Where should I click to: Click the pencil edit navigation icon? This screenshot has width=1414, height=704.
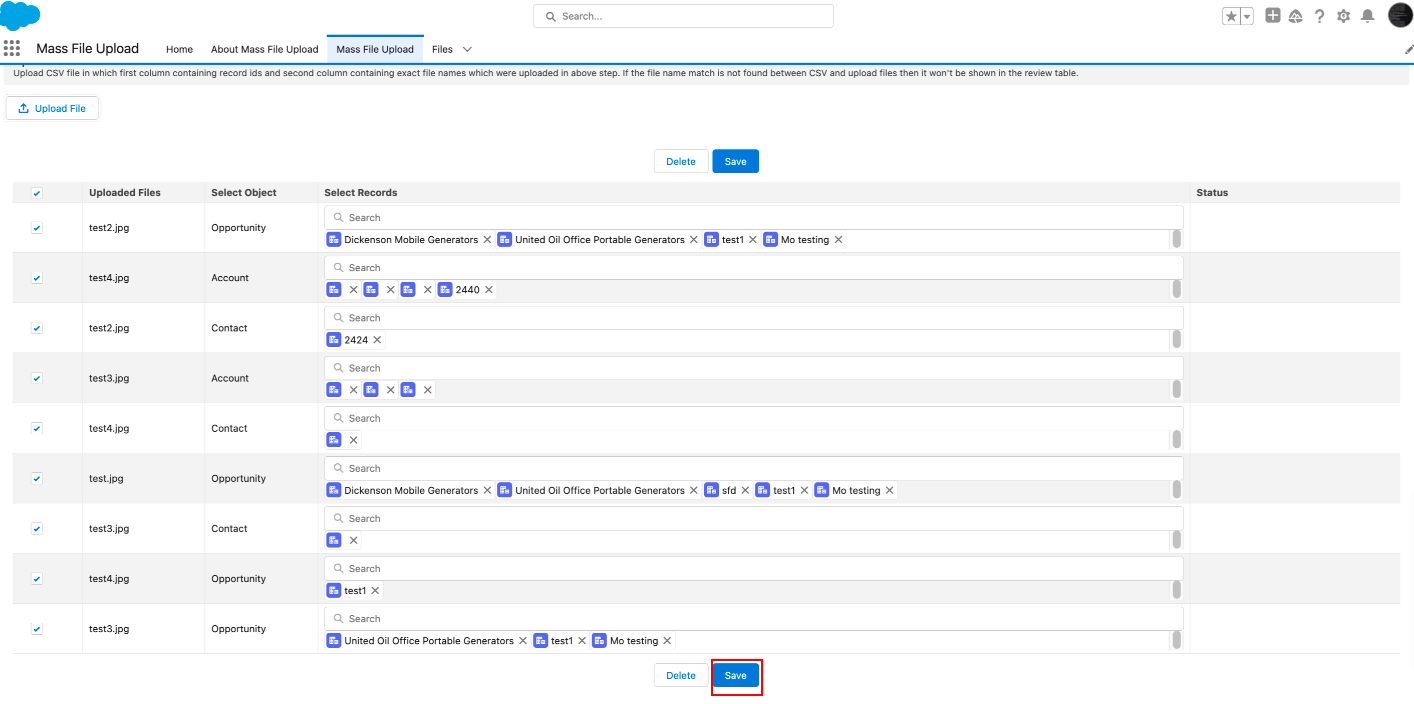click(x=1409, y=49)
